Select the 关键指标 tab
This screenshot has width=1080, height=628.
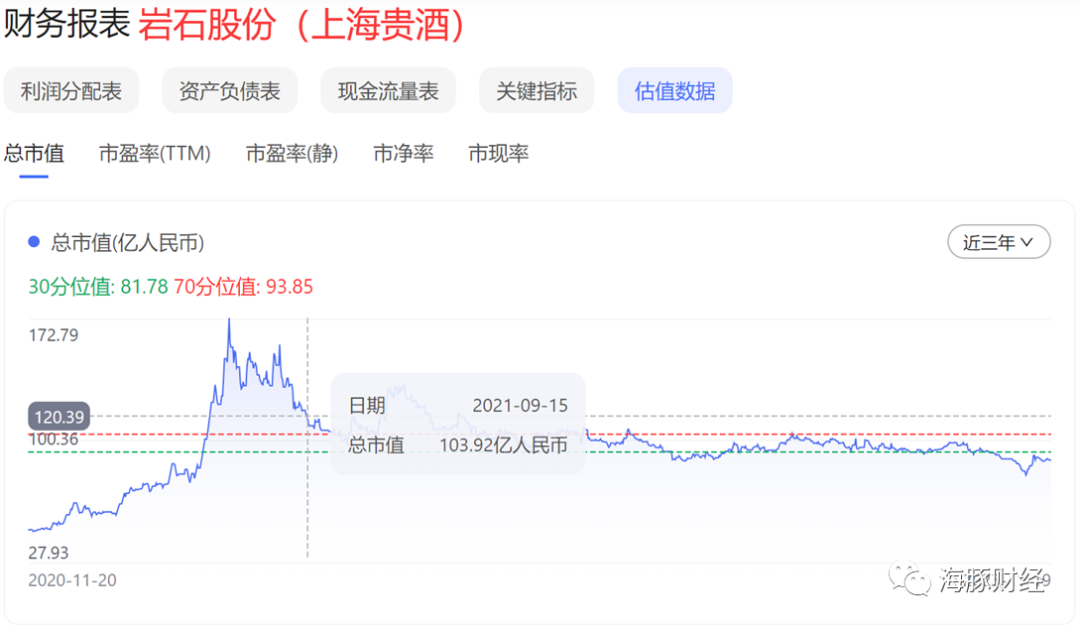pos(537,91)
